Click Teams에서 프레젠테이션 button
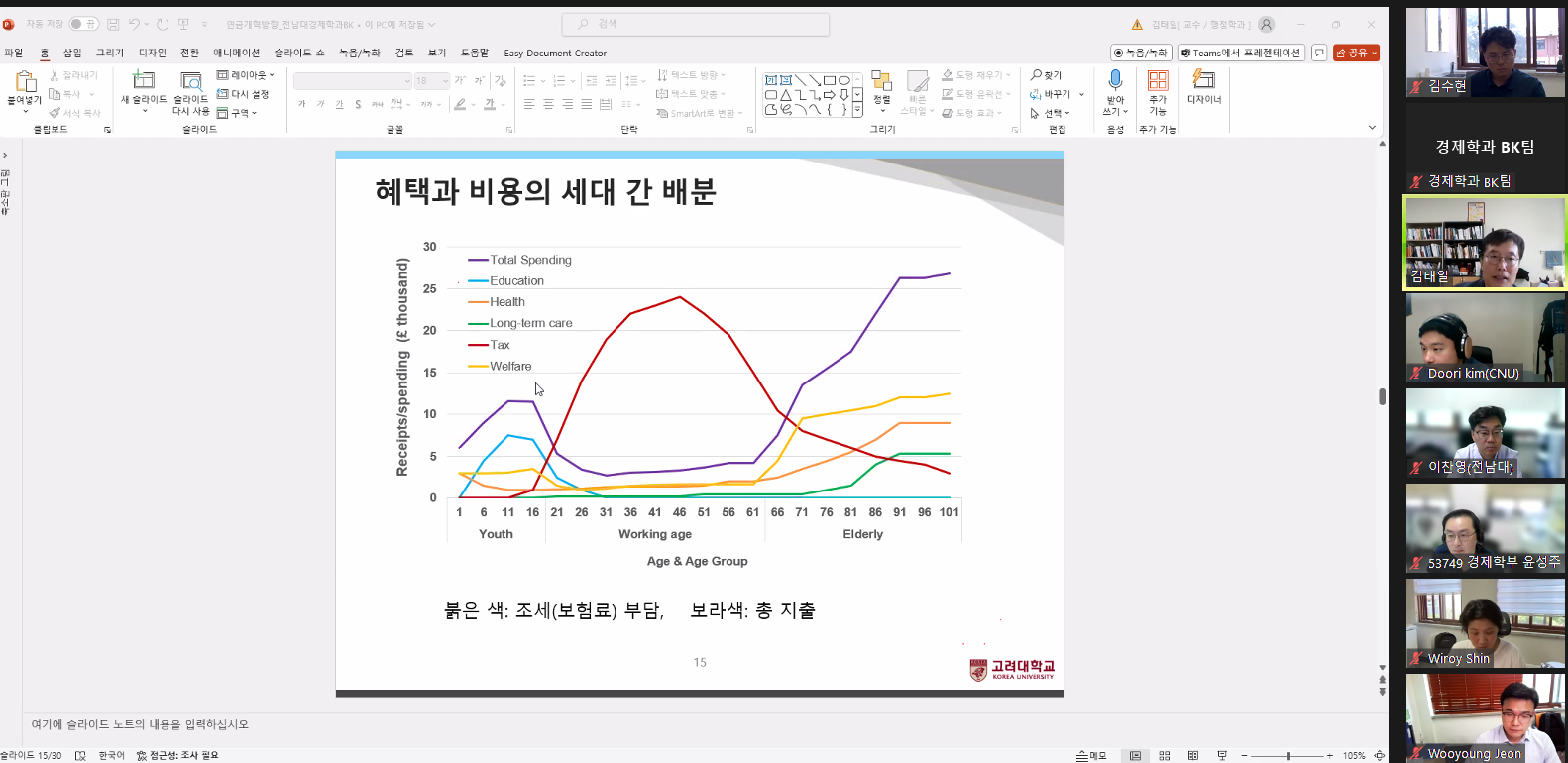The height and width of the screenshot is (763, 1568). [1241, 53]
